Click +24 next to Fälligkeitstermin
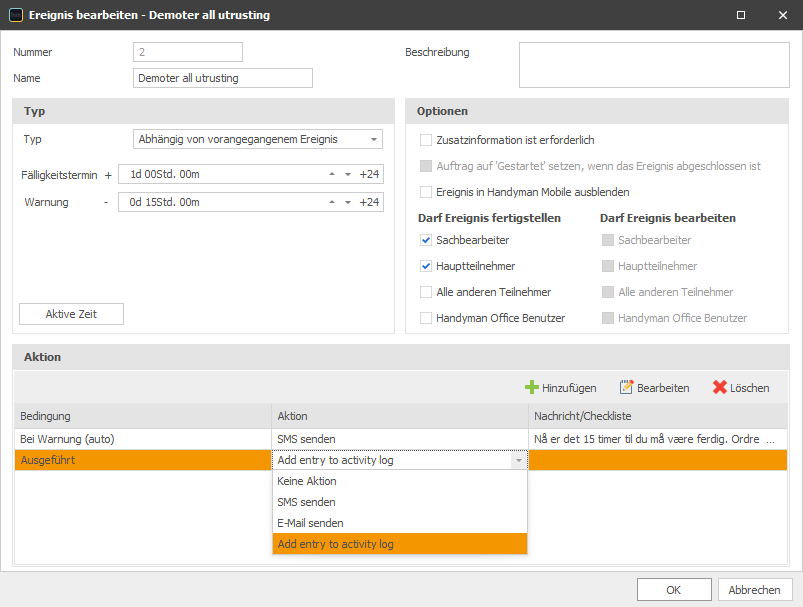This screenshot has width=803, height=607. point(370,174)
